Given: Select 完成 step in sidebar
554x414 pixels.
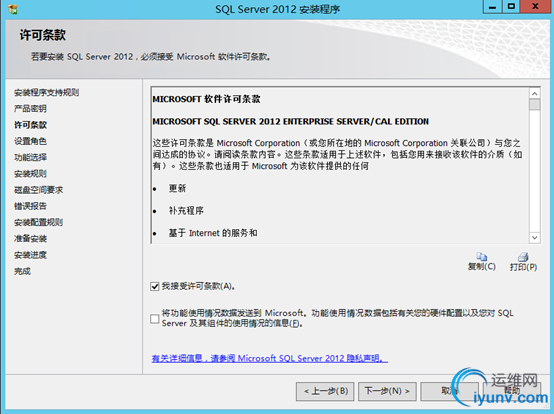Looking at the screenshot, I should (22, 271).
